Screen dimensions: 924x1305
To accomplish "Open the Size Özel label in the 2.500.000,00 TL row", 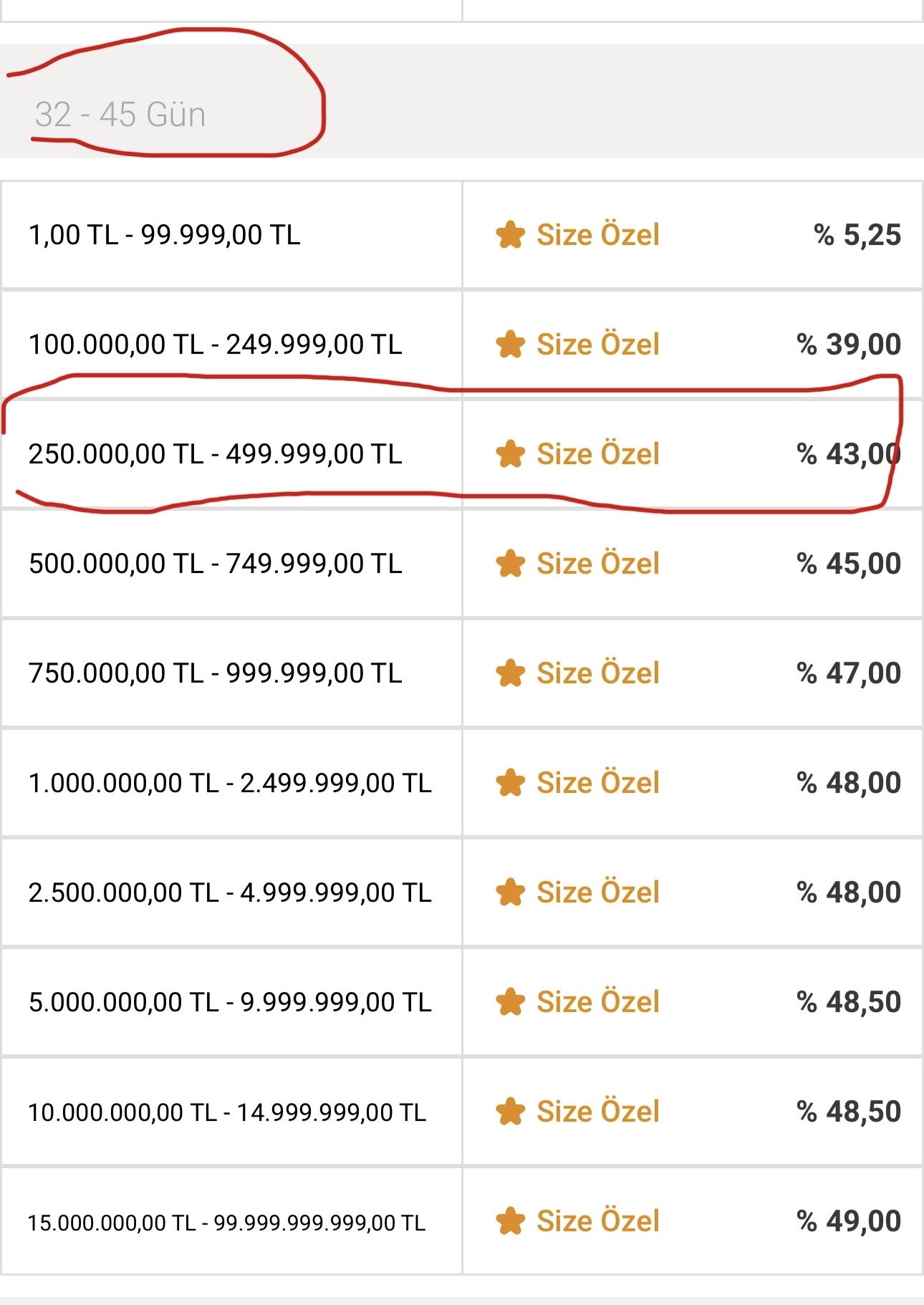I will 598,892.
